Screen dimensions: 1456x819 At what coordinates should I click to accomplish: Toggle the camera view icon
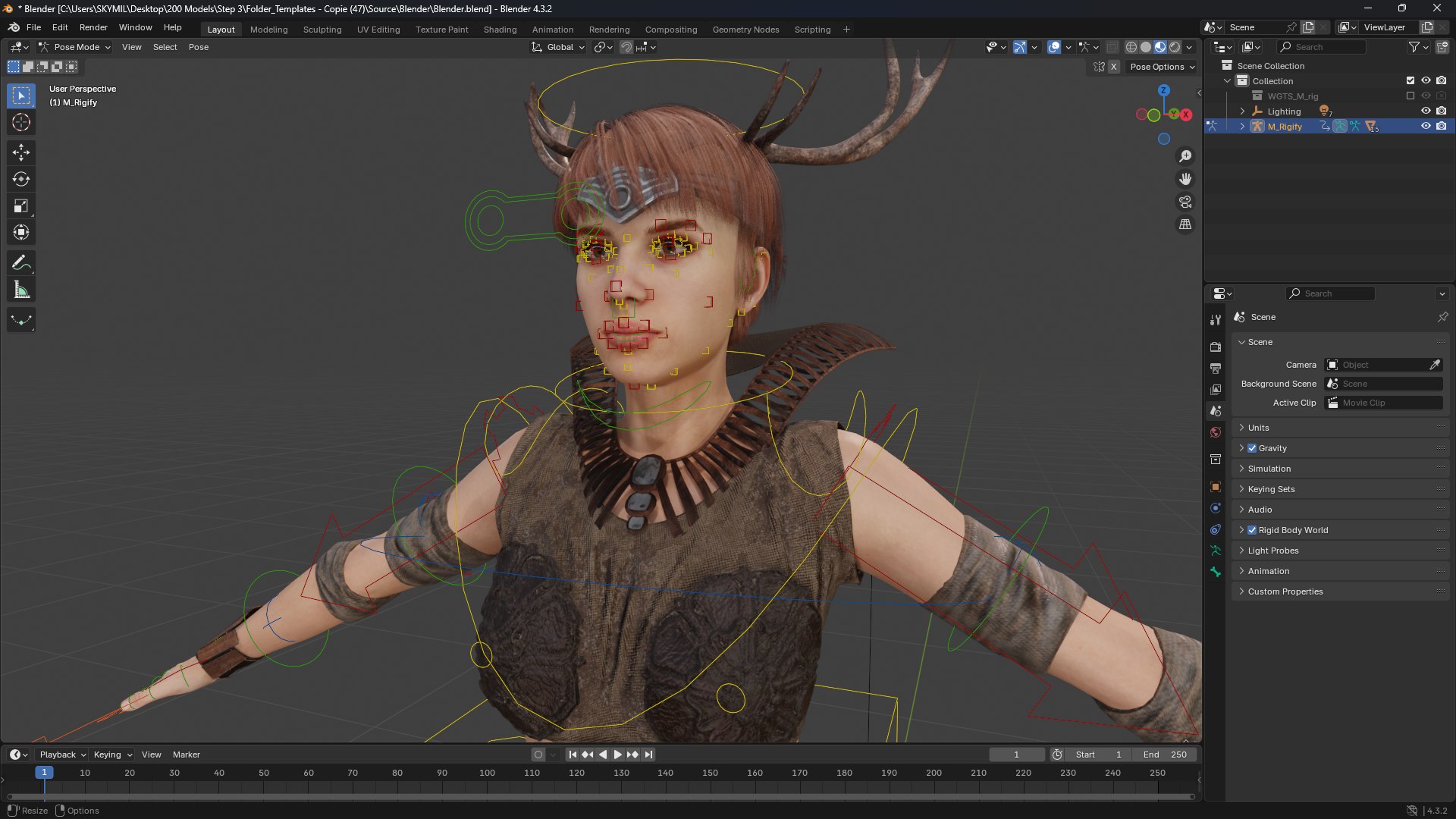coord(1185,202)
